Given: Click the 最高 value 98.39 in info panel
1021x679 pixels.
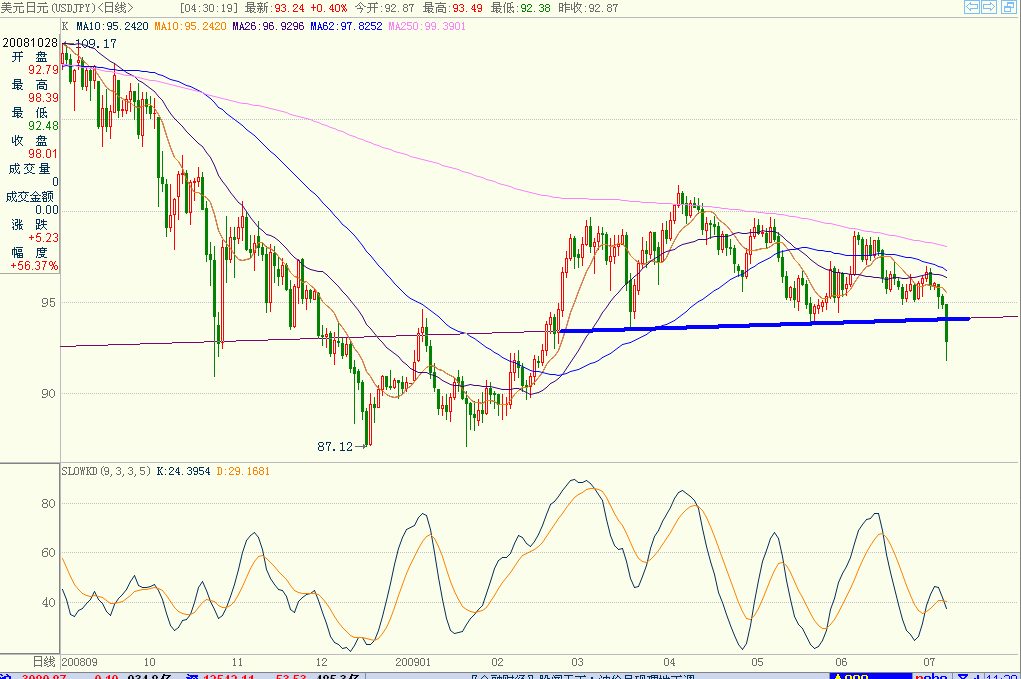Looking at the screenshot, I should [x=43, y=98].
